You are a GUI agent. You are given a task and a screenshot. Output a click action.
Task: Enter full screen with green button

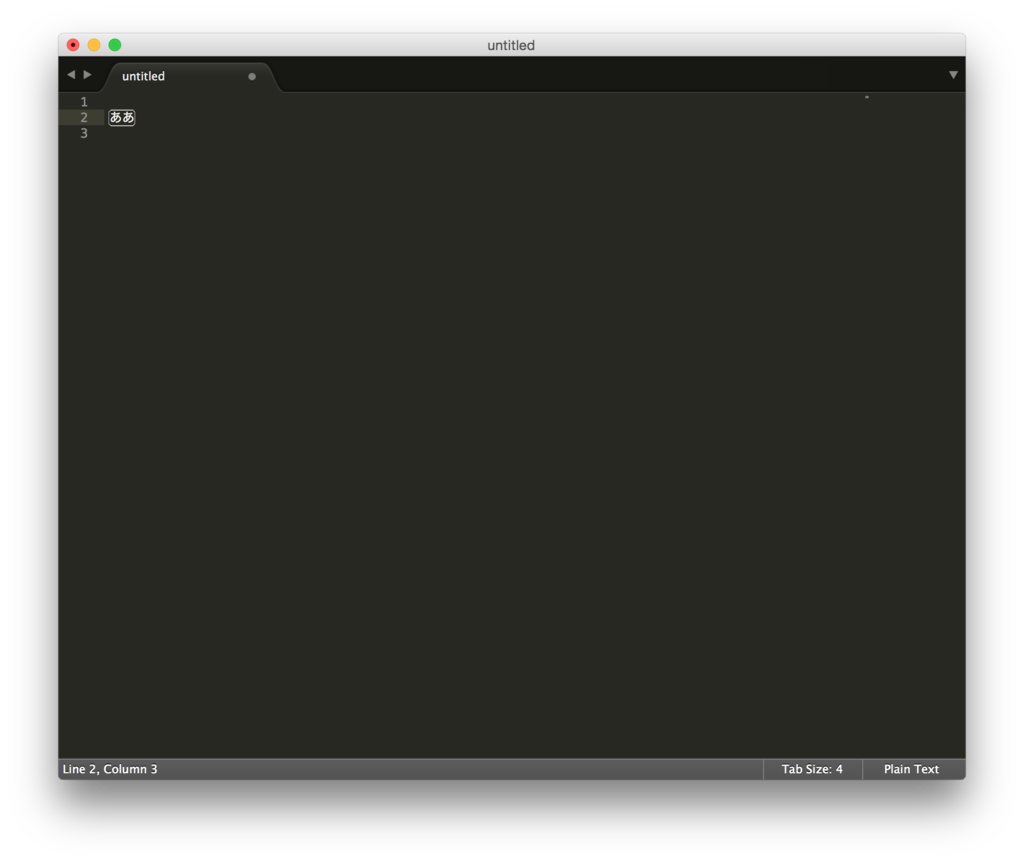pos(115,45)
